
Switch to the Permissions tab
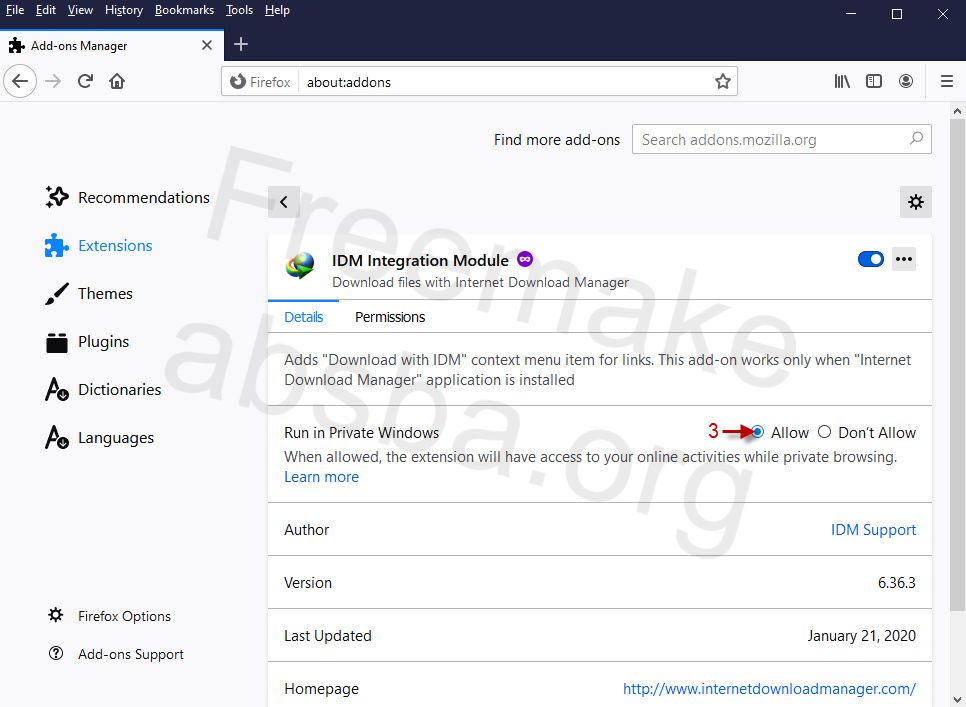coord(390,317)
